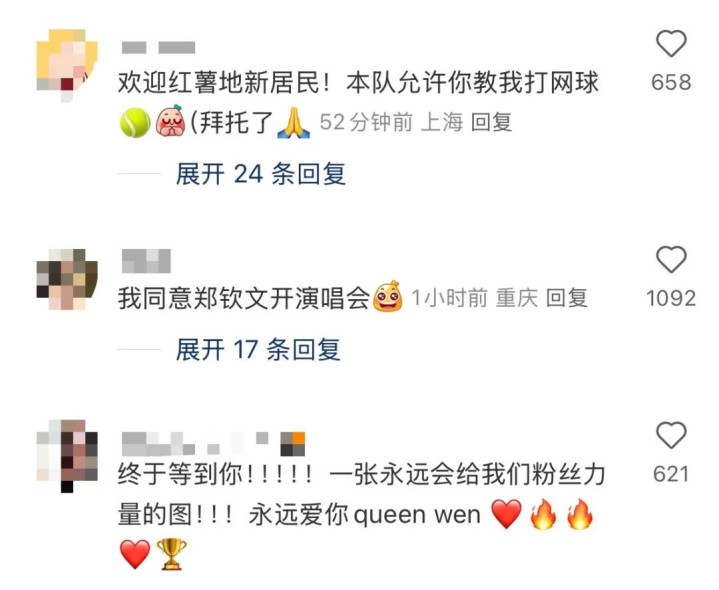Like the queen wen comment
This screenshot has width=719, height=590.
coord(671,435)
